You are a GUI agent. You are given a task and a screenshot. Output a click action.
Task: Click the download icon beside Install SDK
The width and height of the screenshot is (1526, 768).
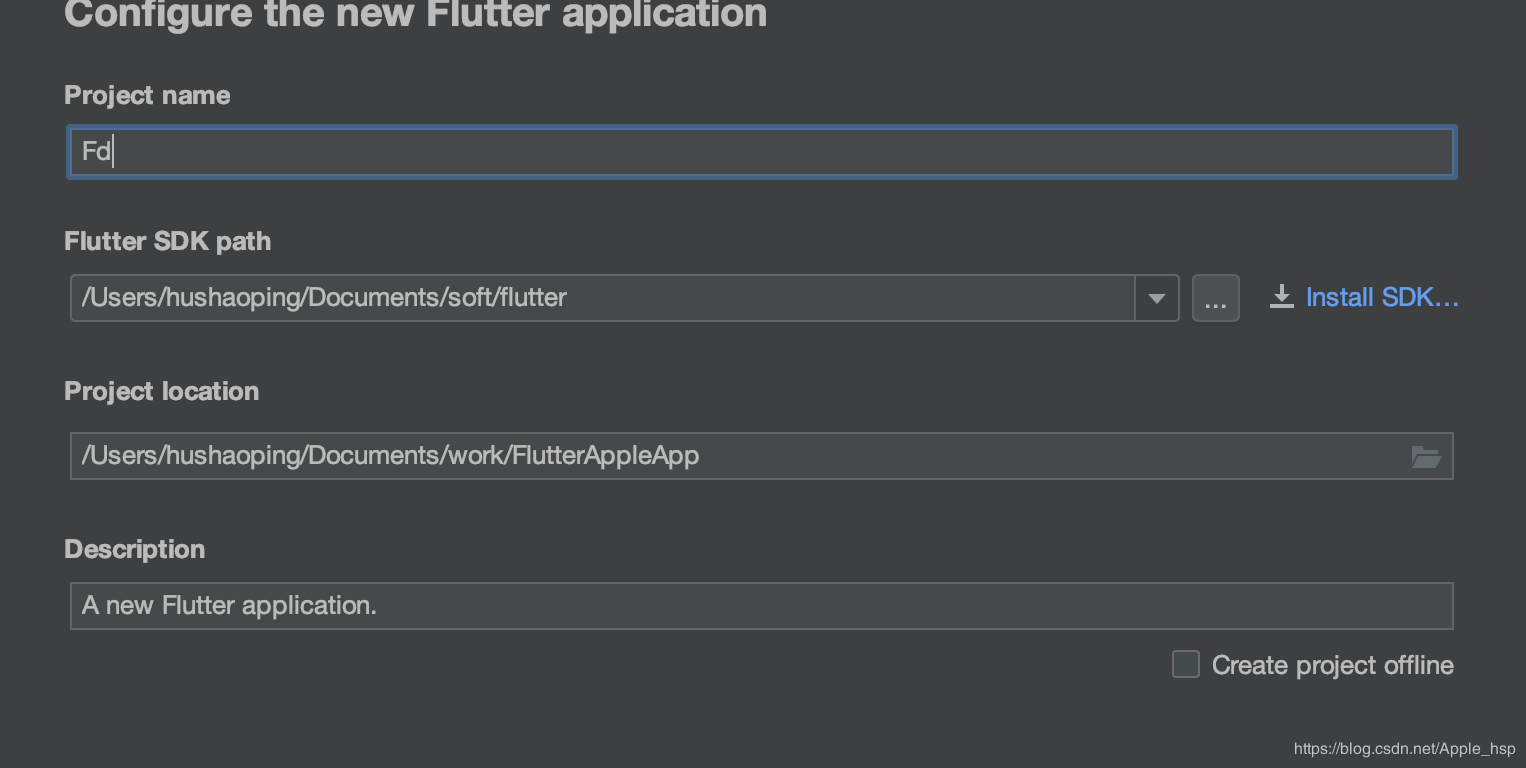pyautogui.click(x=1281, y=297)
